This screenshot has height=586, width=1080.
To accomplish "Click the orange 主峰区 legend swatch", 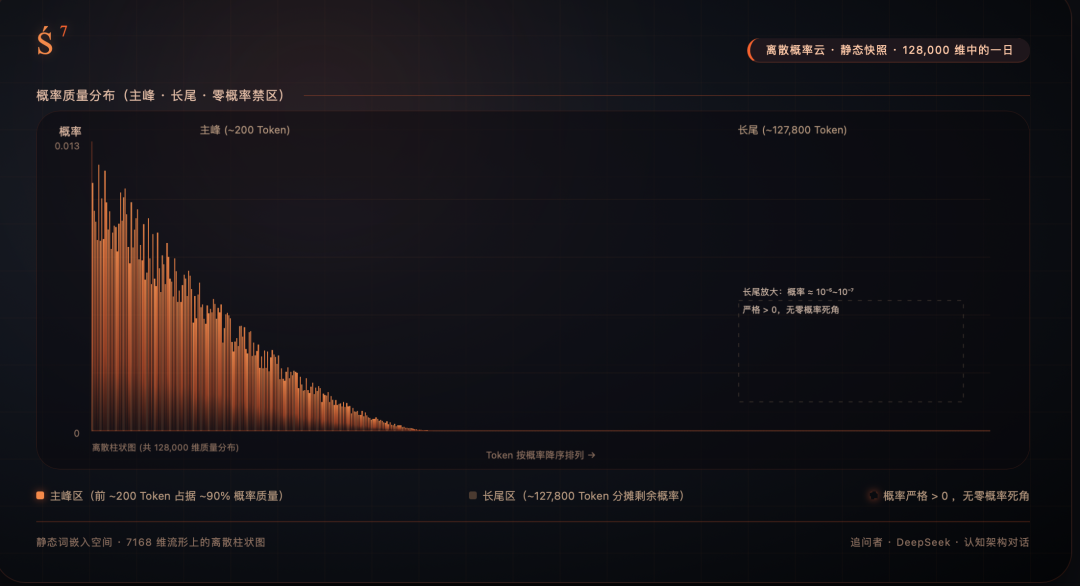I will 40,496.
